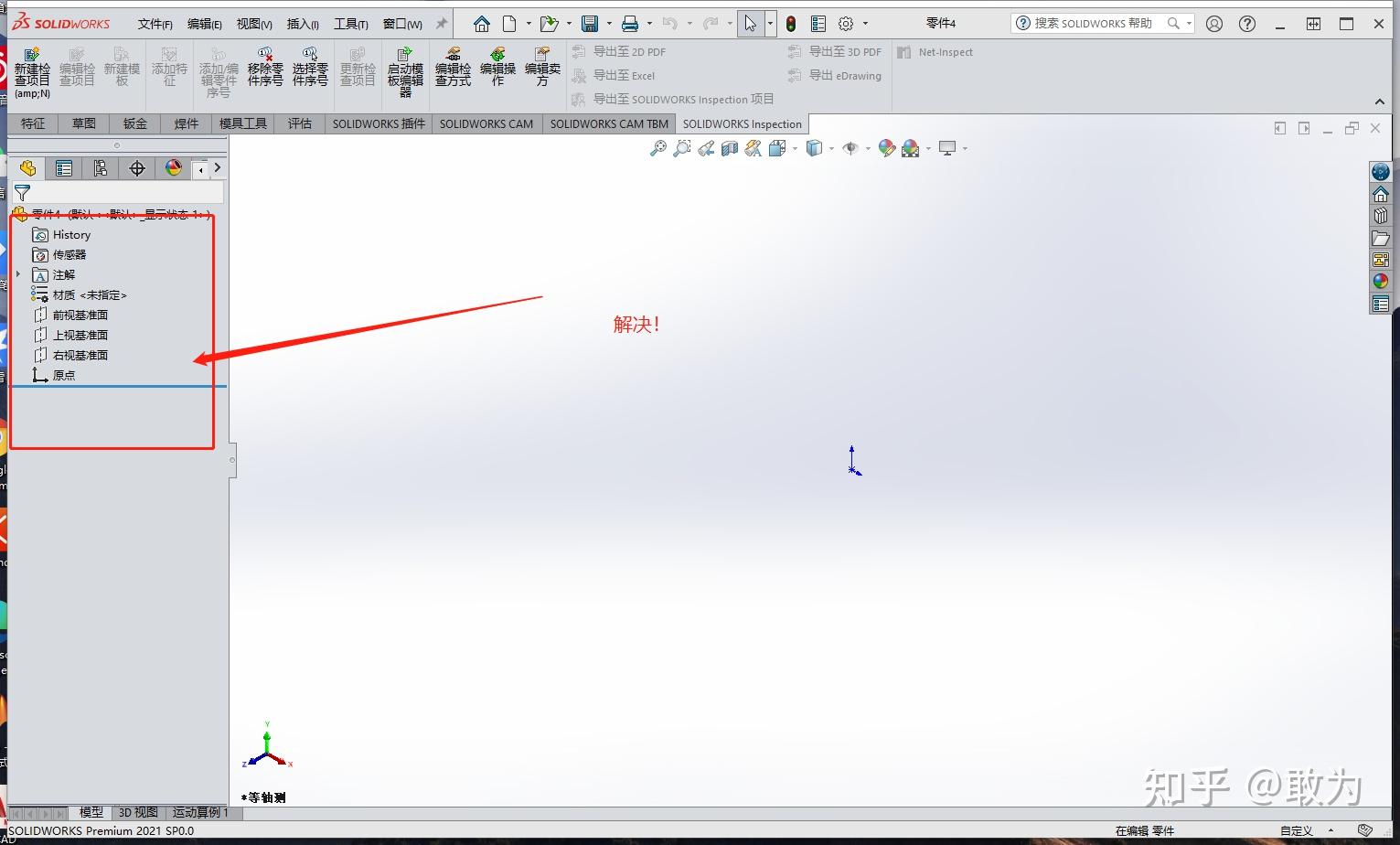Switch to DisplayManager color ball tab
1400x845 pixels.
click(x=174, y=168)
